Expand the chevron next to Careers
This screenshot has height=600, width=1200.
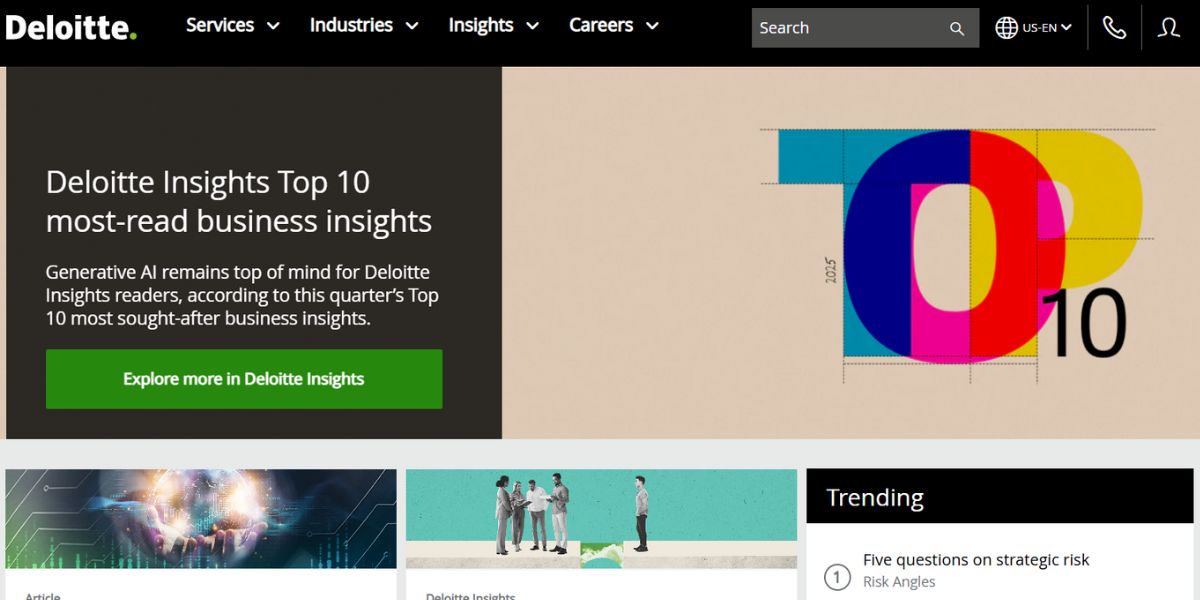(652, 27)
